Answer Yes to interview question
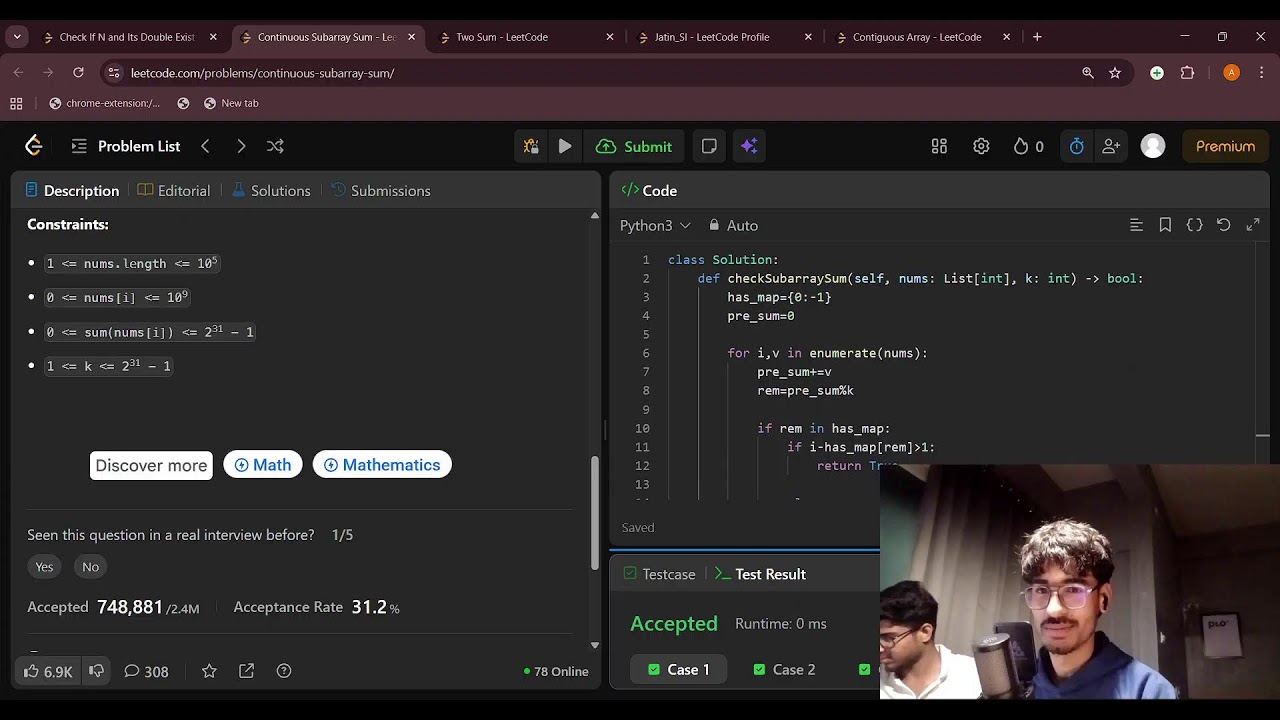The height and width of the screenshot is (720, 1280). [44, 567]
